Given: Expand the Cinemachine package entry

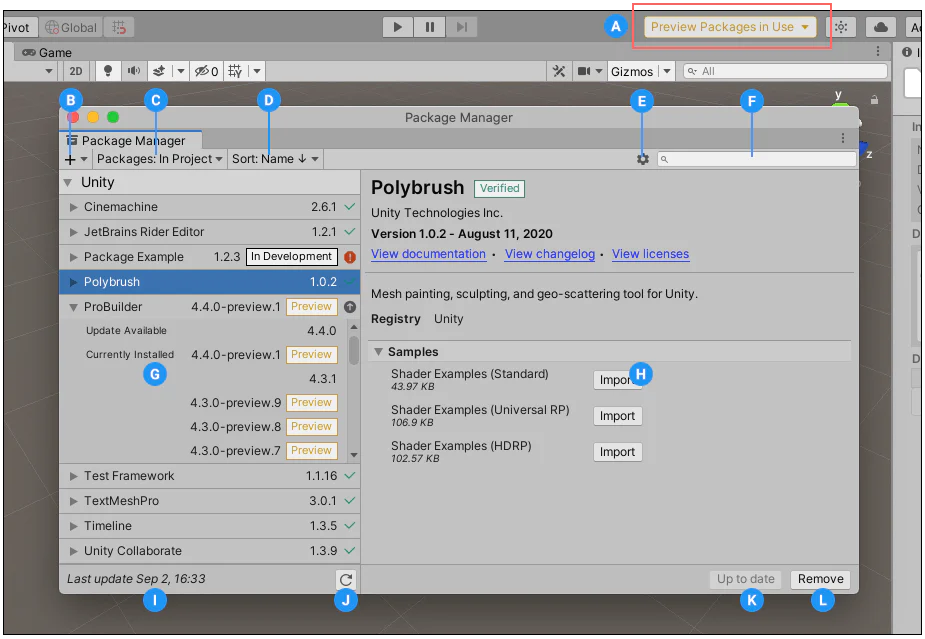Looking at the screenshot, I should point(73,207).
